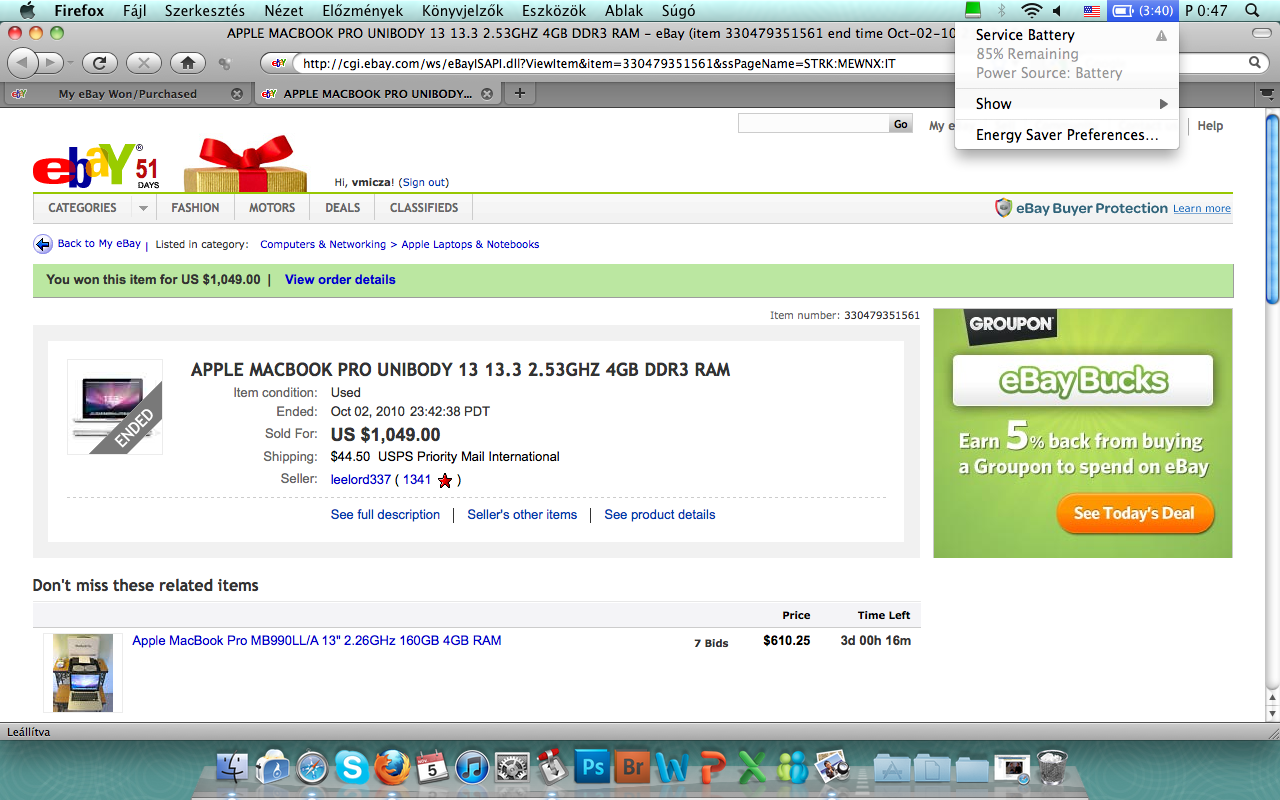Click the related MacBook item thumbnail
The width and height of the screenshot is (1280, 800).
pyautogui.click(x=82, y=672)
